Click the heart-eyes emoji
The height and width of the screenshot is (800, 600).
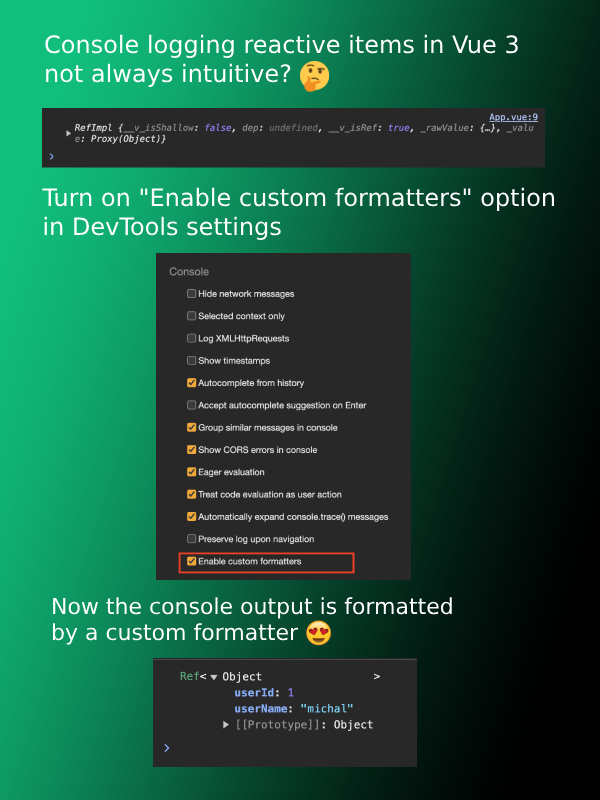click(319, 633)
